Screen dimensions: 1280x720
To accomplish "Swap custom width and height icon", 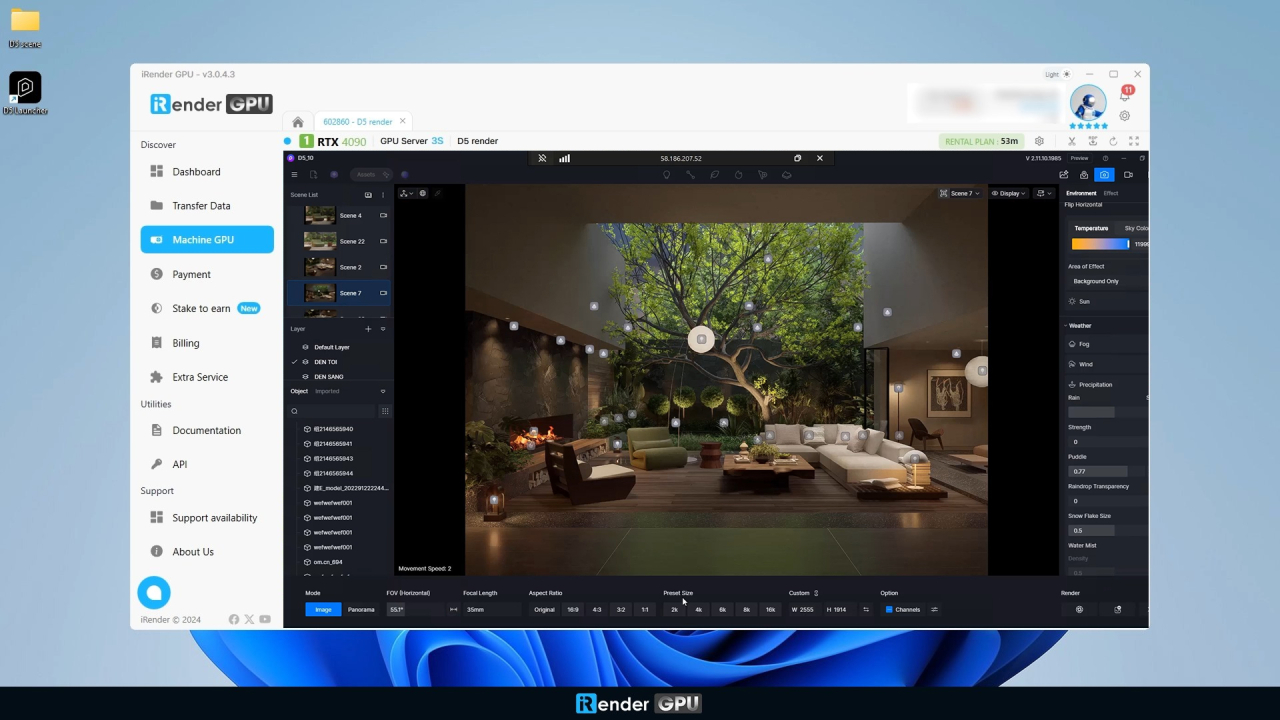I will [866, 609].
